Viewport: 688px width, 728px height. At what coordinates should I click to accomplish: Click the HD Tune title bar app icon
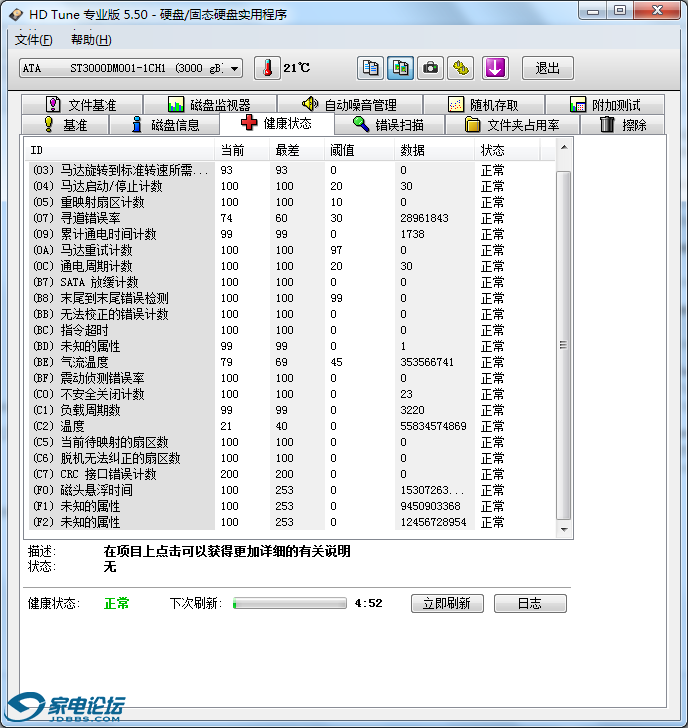pyautogui.click(x=16, y=14)
